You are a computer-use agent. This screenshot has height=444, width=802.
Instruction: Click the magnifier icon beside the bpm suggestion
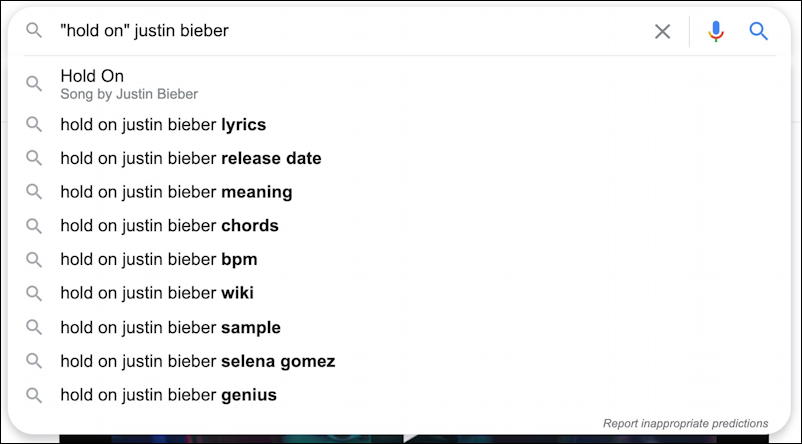click(x=34, y=259)
